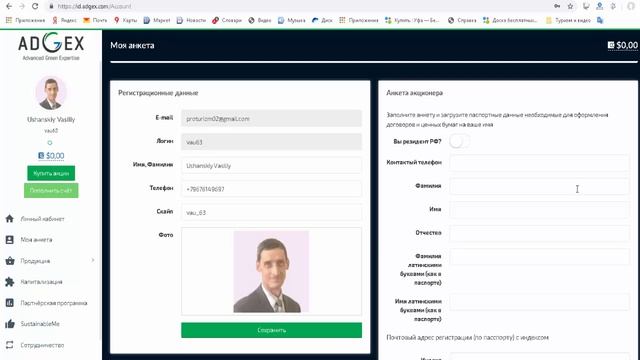The height and width of the screenshot is (360, 640).
Task: Click the sidebar profile avatar
Action: [x=51, y=93]
